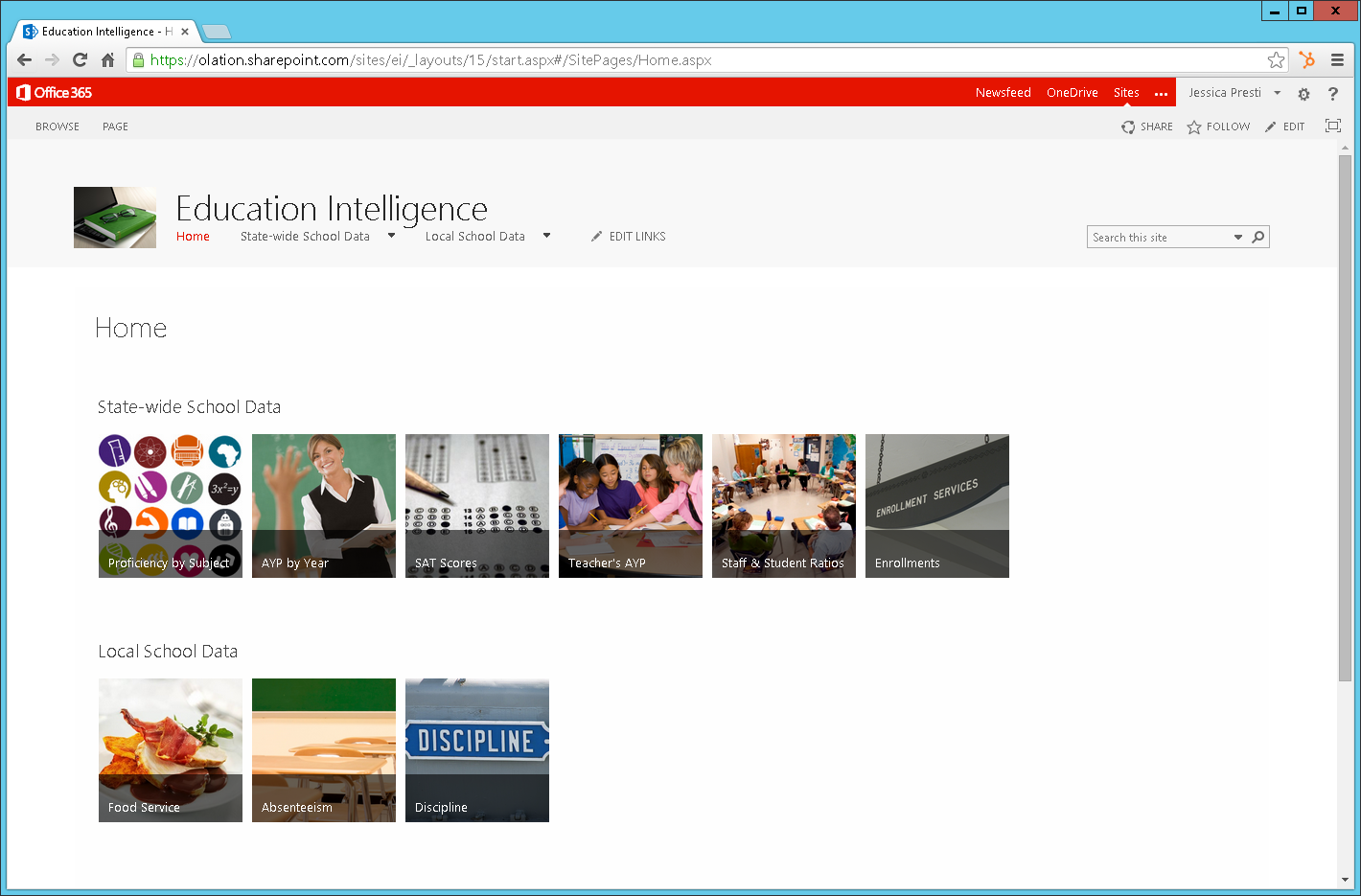Click the Office 365 logo
This screenshot has height=896, width=1361.
[x=53, y=92]
